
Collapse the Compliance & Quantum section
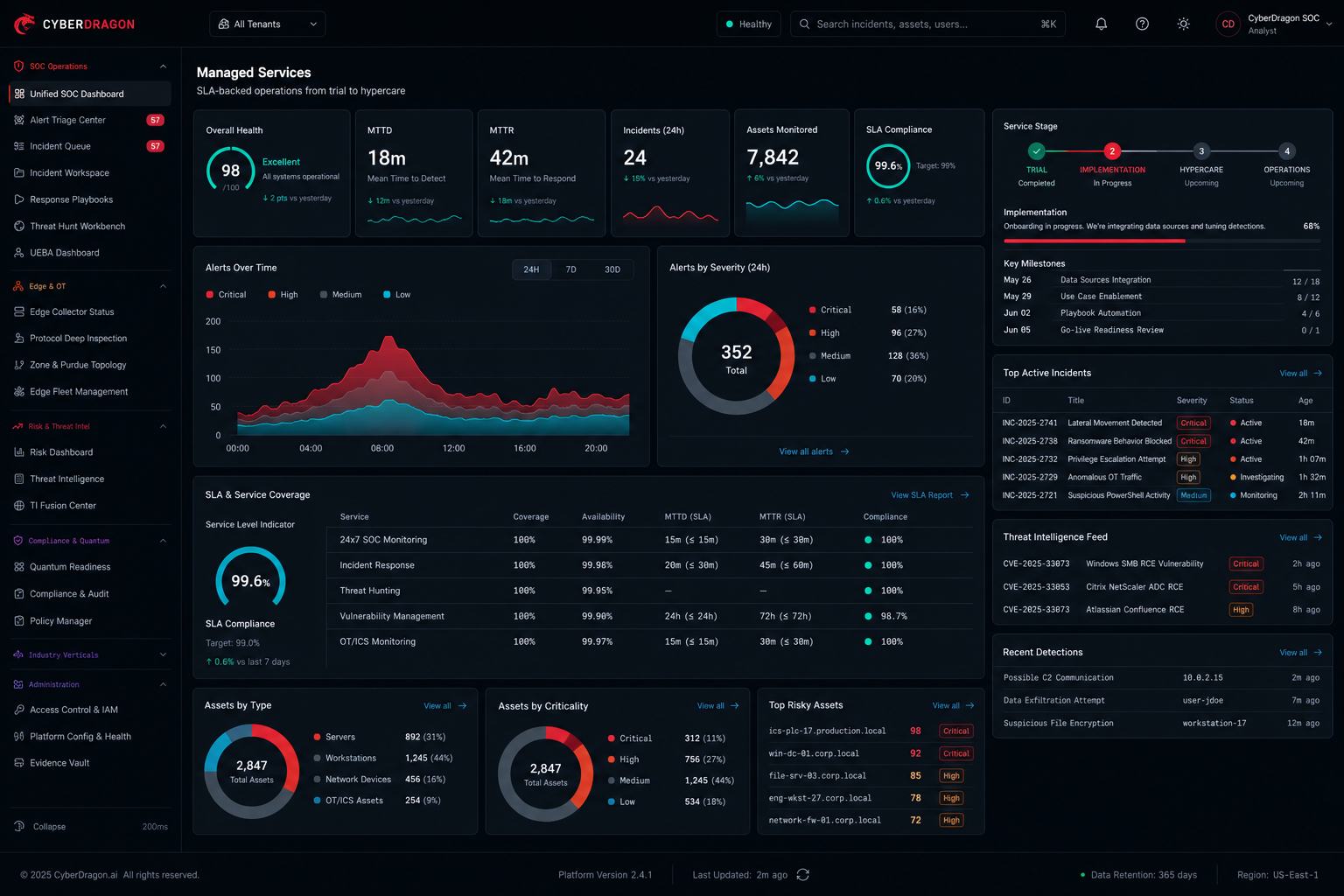pos(163,541)
